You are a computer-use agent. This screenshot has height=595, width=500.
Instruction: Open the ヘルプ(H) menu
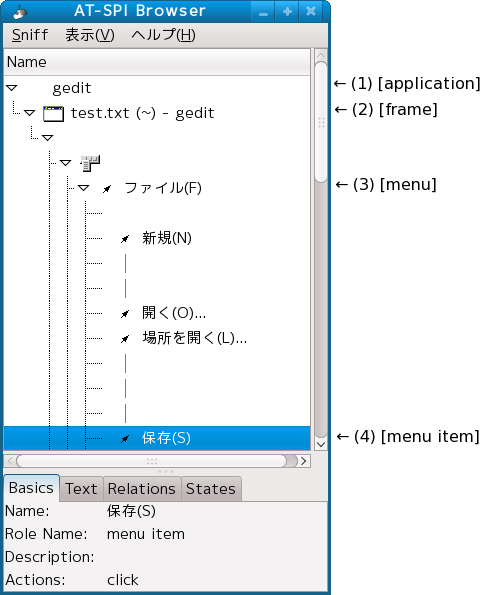[x=164, y=35]
